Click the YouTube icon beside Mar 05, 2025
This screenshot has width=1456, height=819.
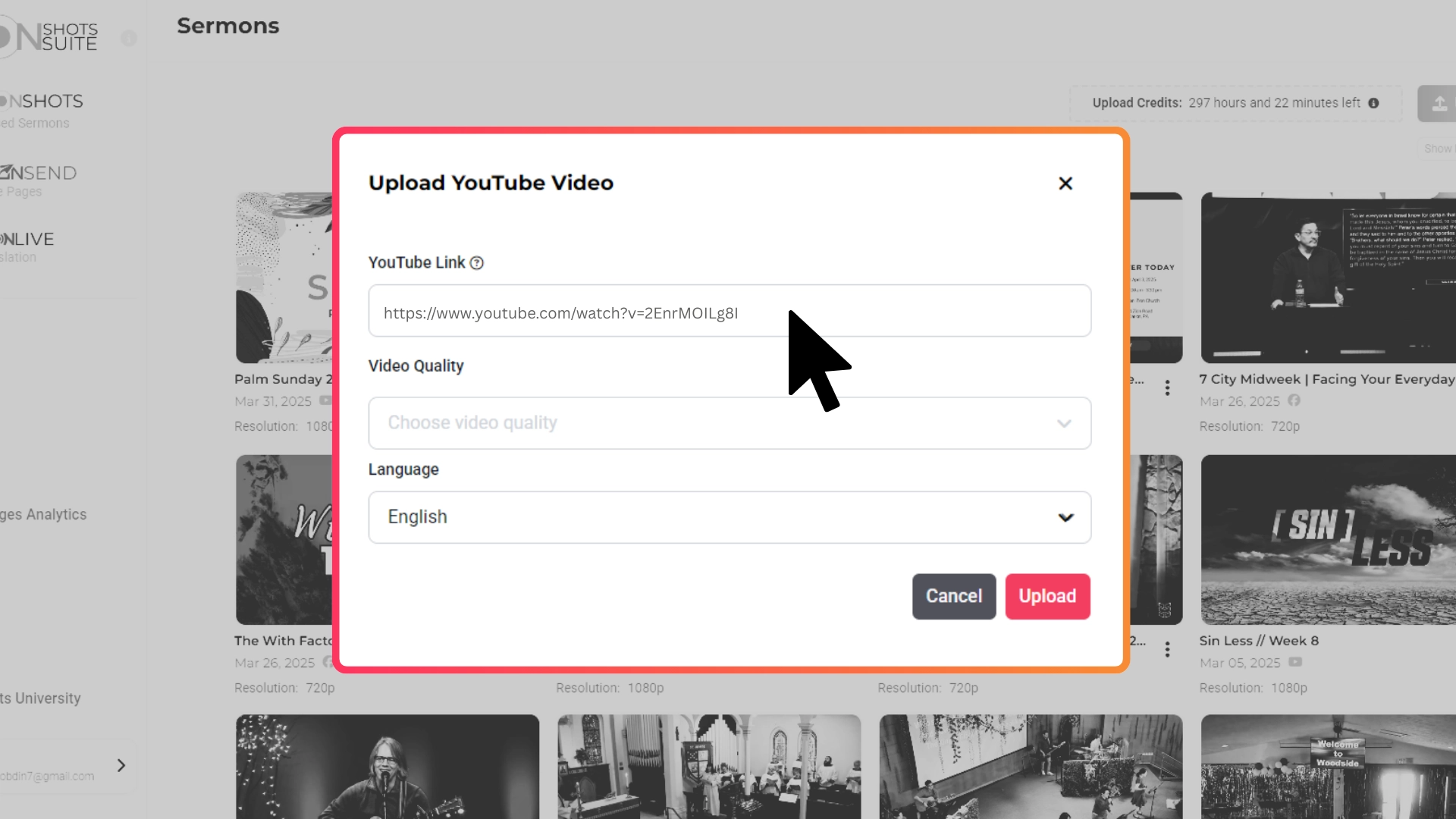[x=1295, y=662]
